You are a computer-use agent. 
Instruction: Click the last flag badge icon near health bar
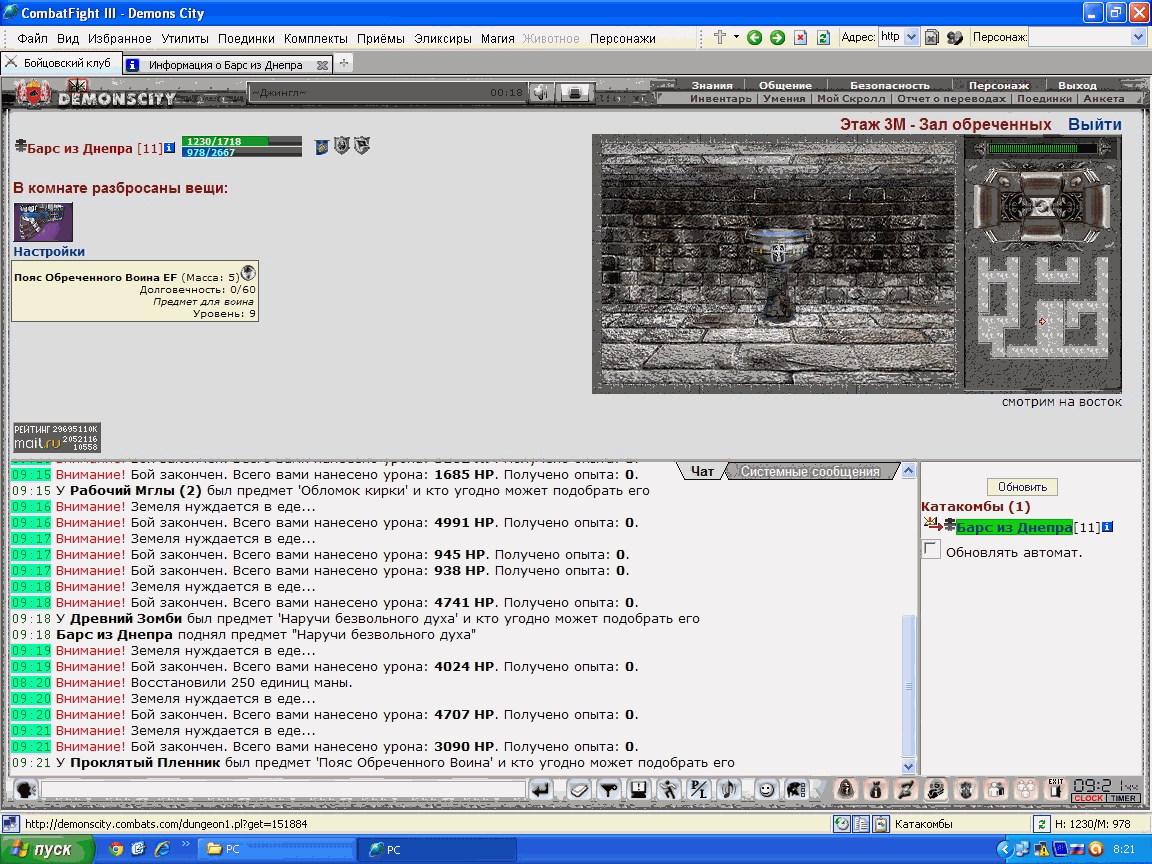(361, 145)
